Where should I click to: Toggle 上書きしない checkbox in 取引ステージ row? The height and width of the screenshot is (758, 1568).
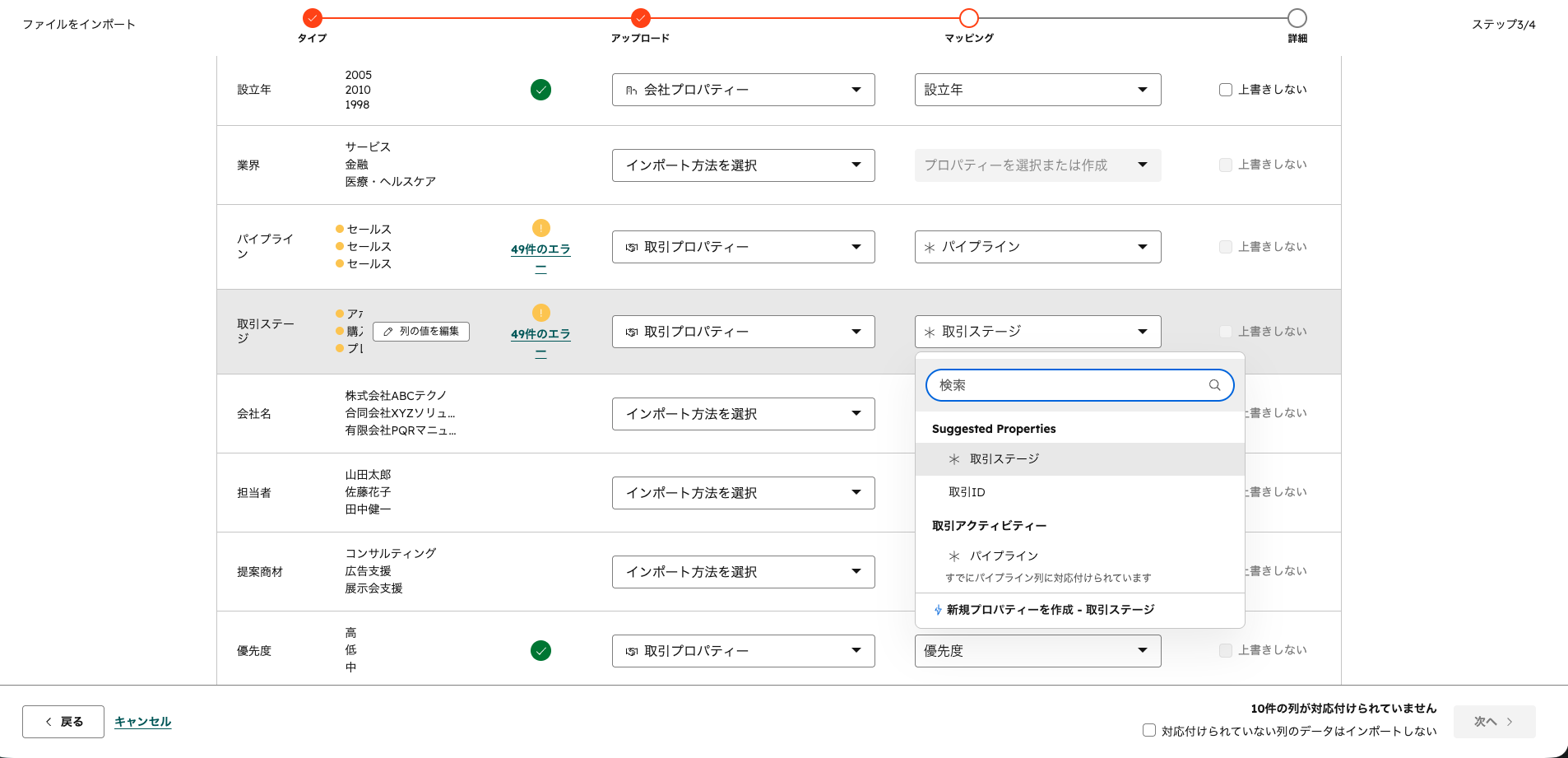click(1226, 332)
